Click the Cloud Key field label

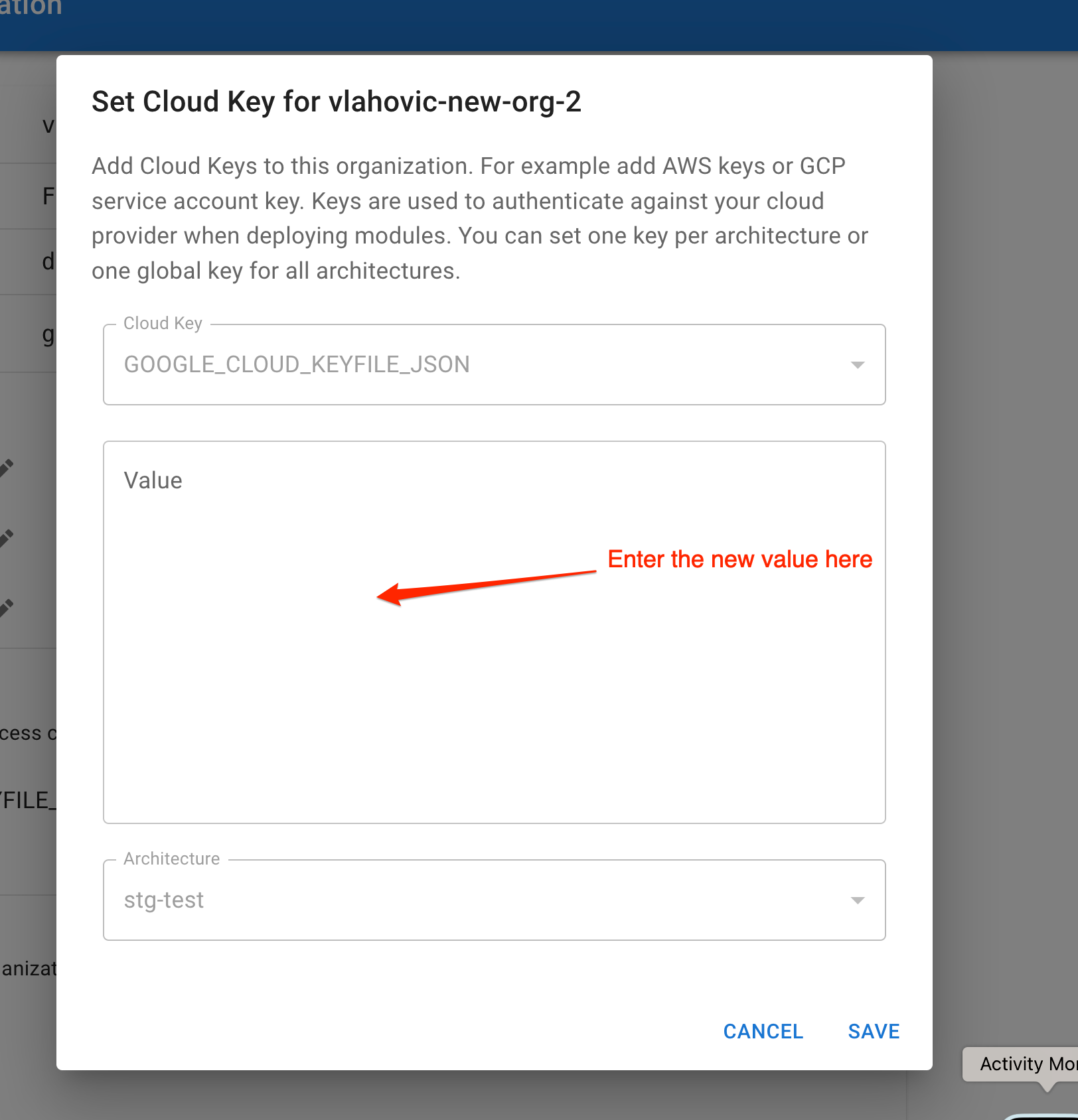[x=163, y=323]
